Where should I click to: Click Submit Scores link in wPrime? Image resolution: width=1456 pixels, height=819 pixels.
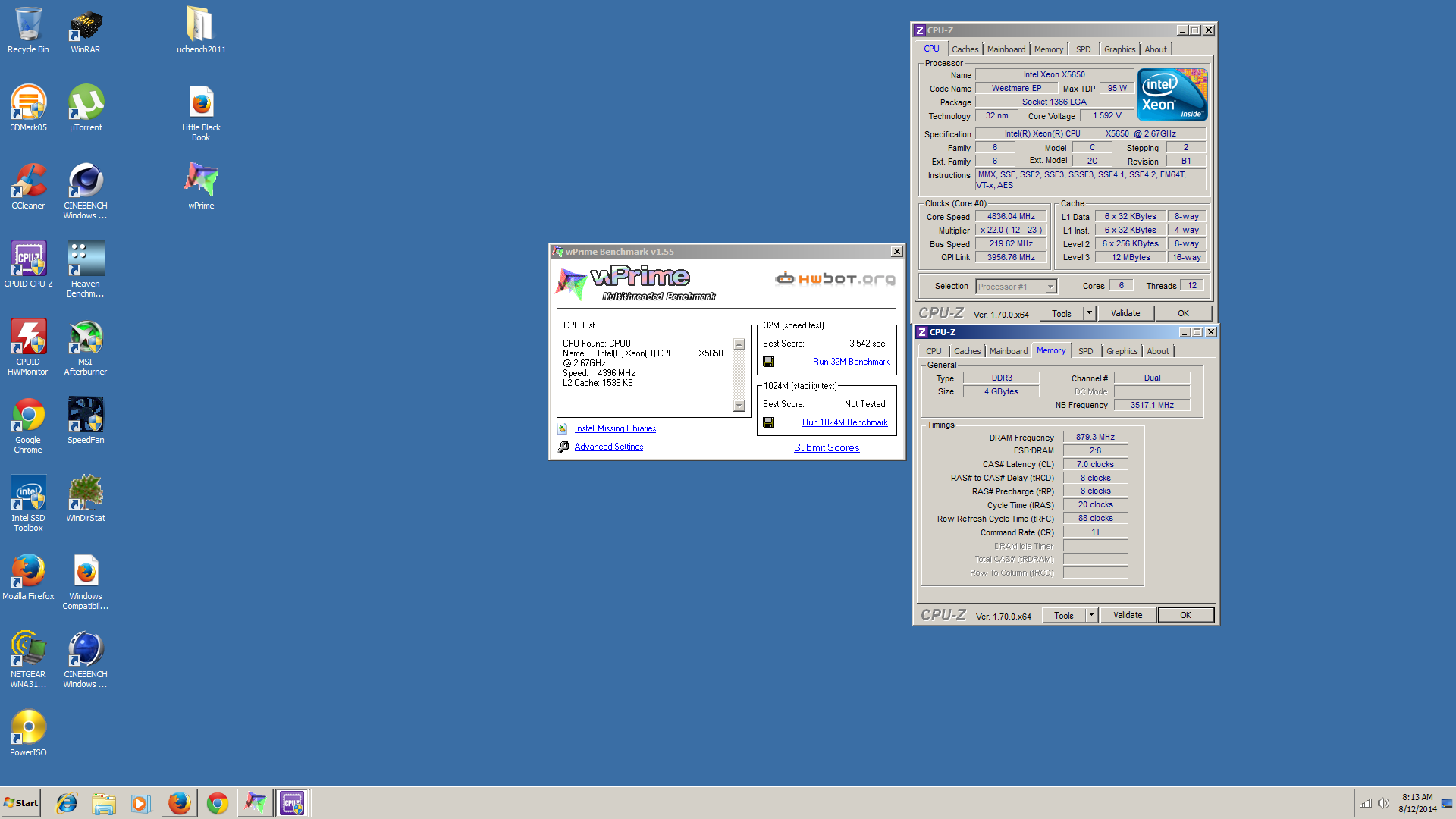click(x=826, y=447)
